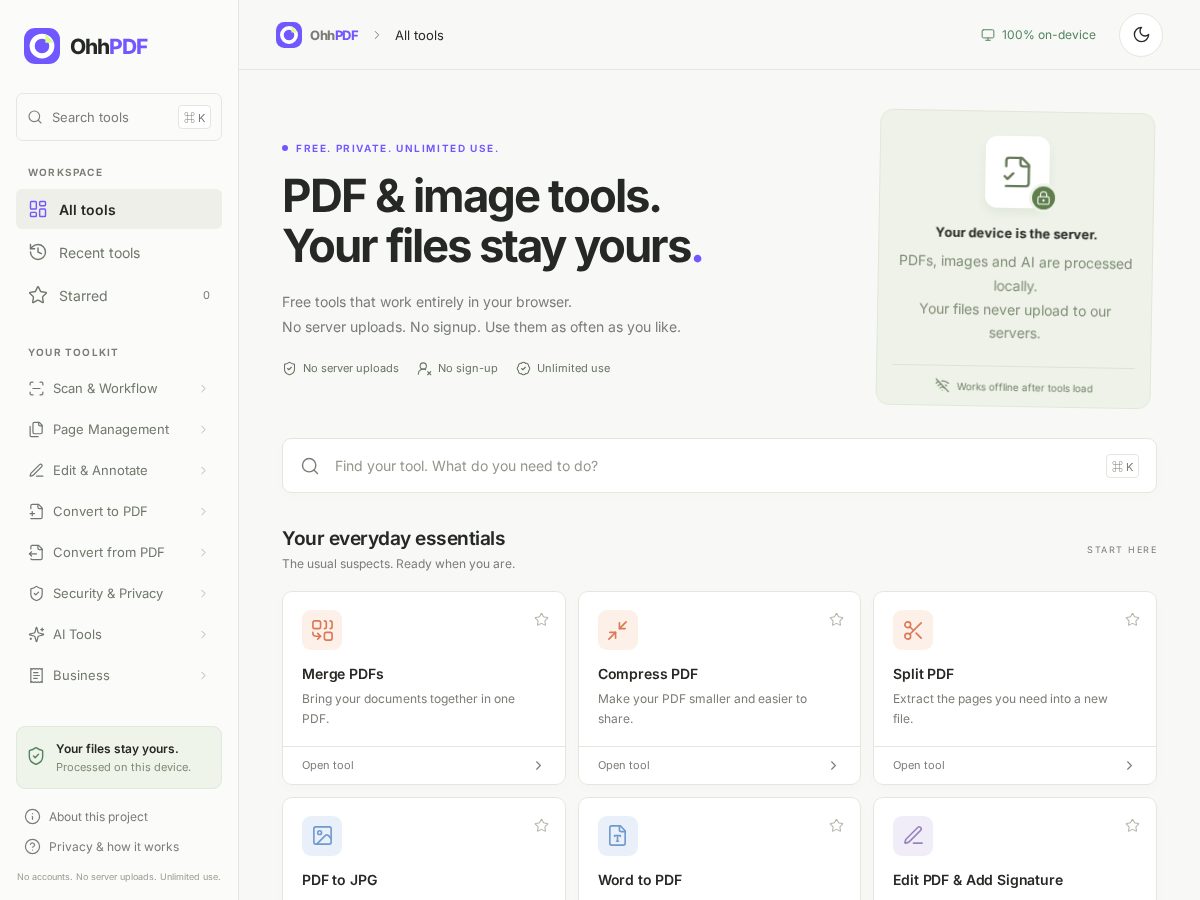Click the Starred star icon in sidebar
Screen dimensions: 1200x900
point(38,295)
